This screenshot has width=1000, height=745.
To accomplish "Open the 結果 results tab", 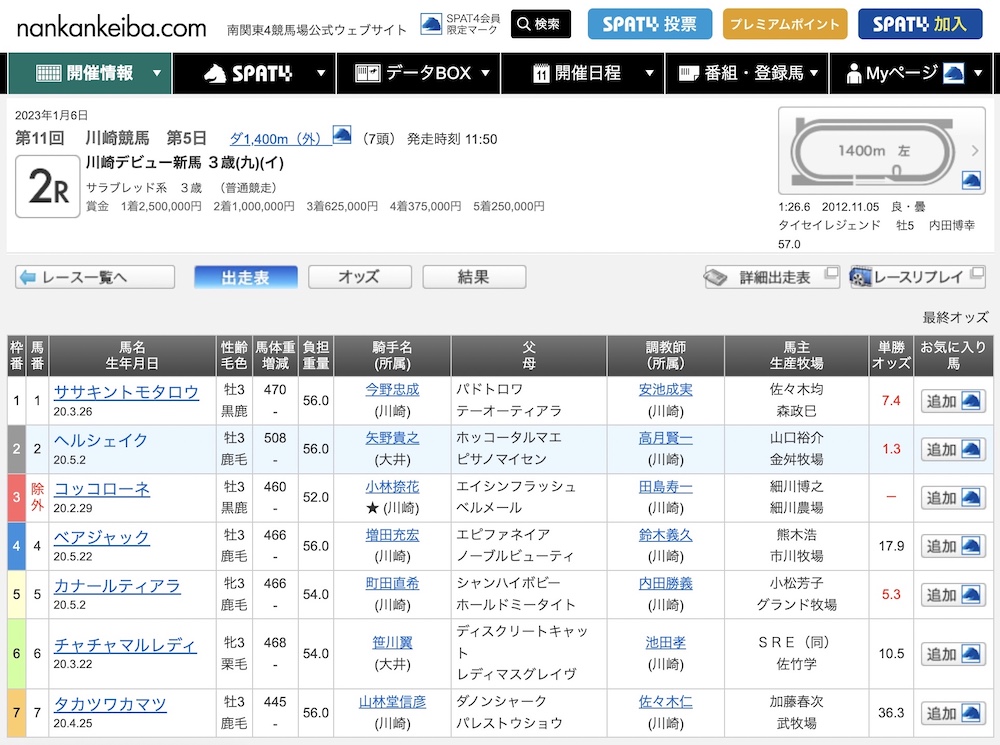I will [473, 277].
